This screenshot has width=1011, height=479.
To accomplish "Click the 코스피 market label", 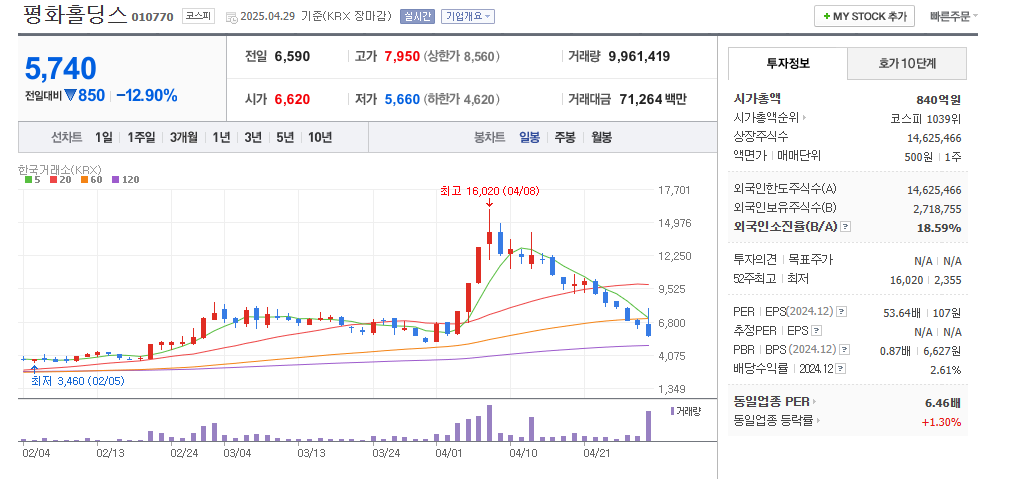I will pos(198,17).
